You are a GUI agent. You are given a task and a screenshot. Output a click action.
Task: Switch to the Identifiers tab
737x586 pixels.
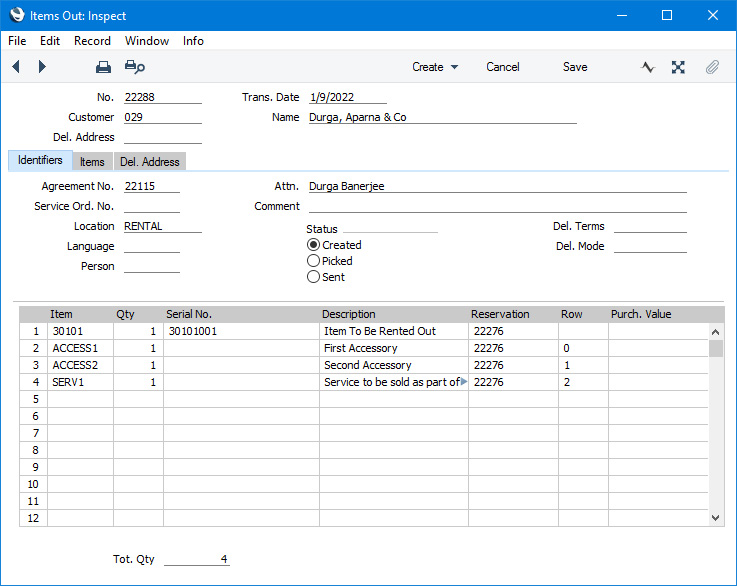[x=40, y=160]
